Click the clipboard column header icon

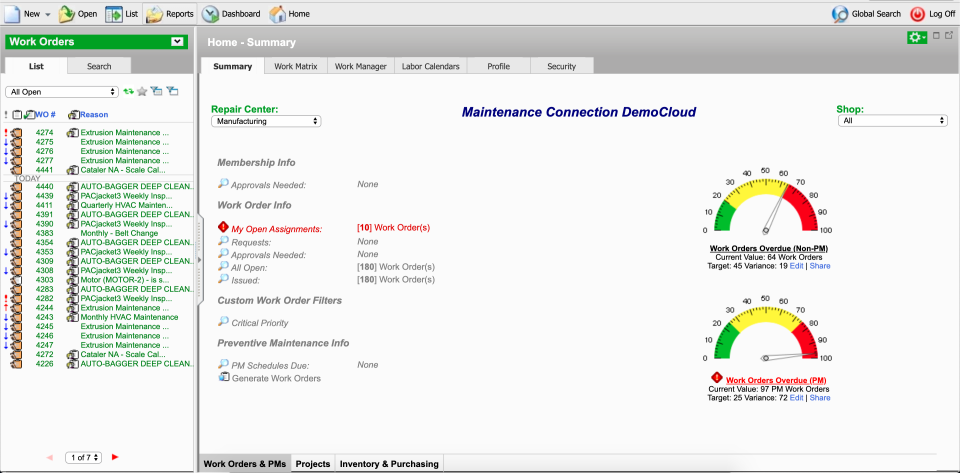click(17, 114)
